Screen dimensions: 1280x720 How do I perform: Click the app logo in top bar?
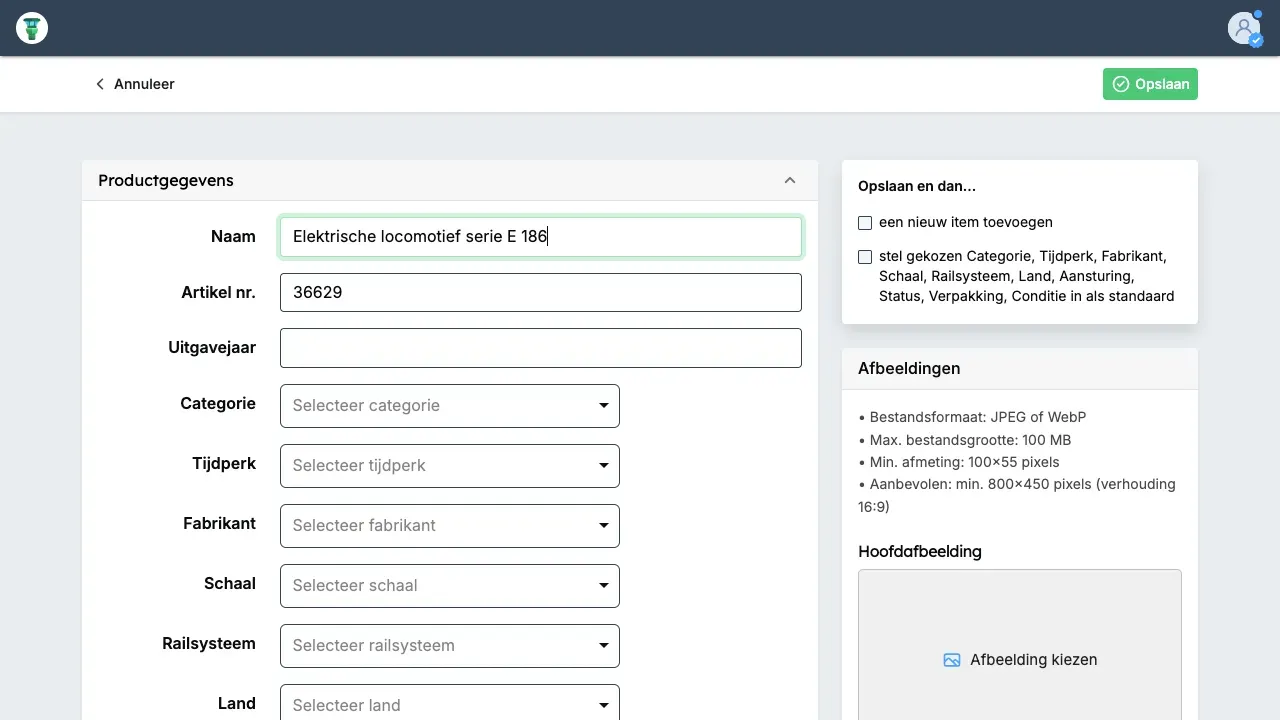pyautogui.click(x=32, y=28)
